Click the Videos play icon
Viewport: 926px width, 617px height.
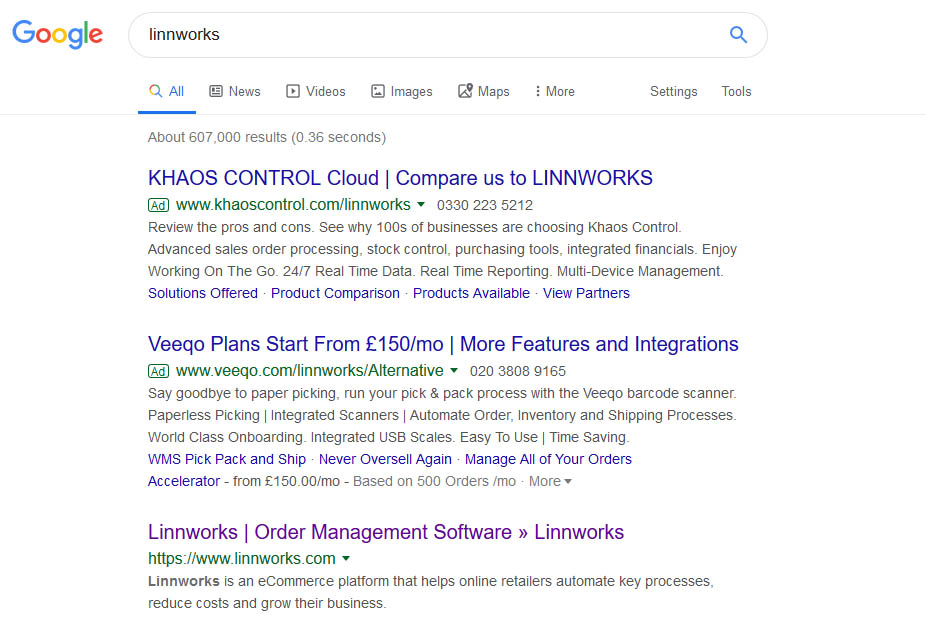tap(293, 91)
